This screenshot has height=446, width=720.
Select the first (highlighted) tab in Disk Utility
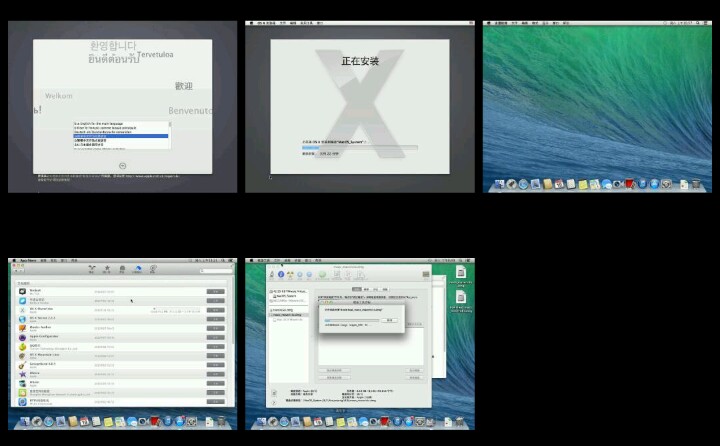(357, 289)
